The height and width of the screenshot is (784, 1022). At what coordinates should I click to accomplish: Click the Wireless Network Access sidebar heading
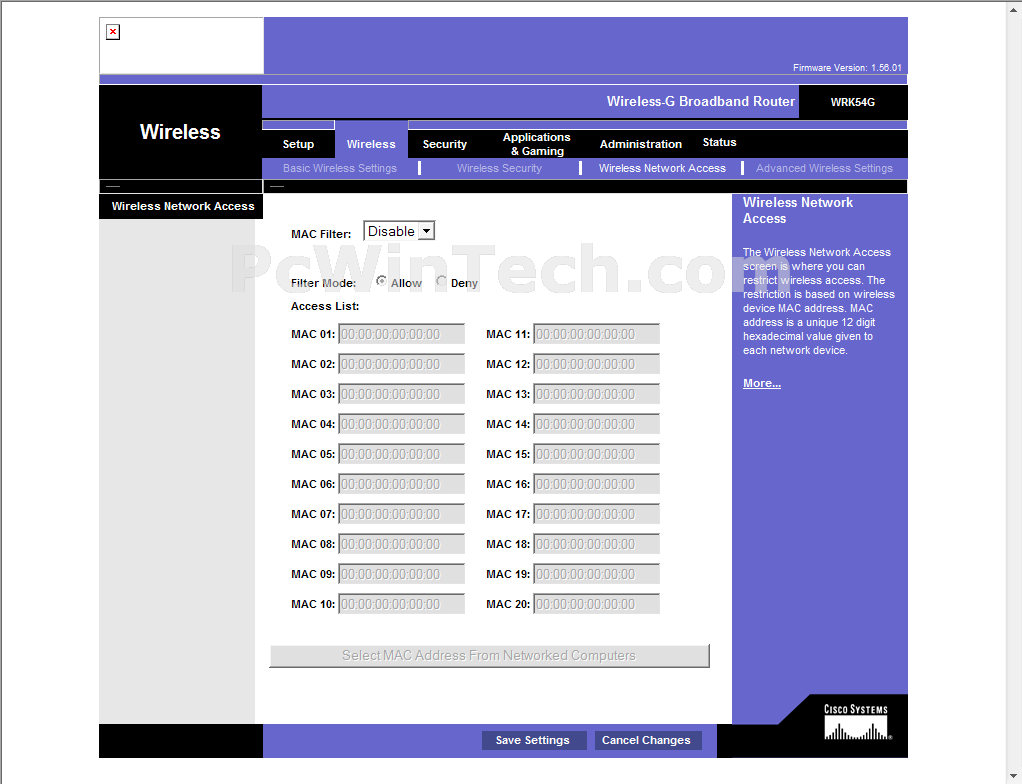pos(183,206)
